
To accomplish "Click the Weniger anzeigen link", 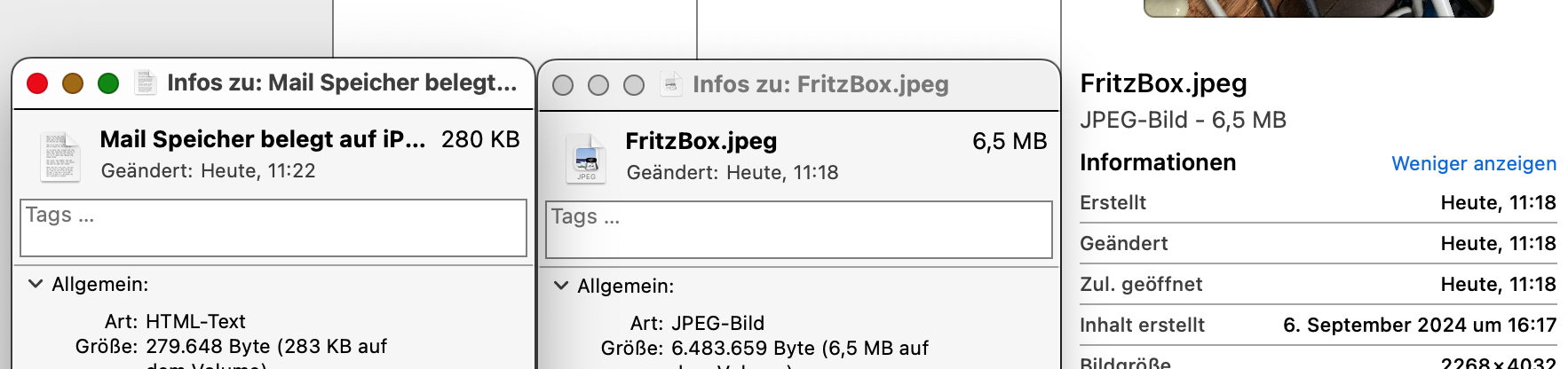I will [1473, 163].
